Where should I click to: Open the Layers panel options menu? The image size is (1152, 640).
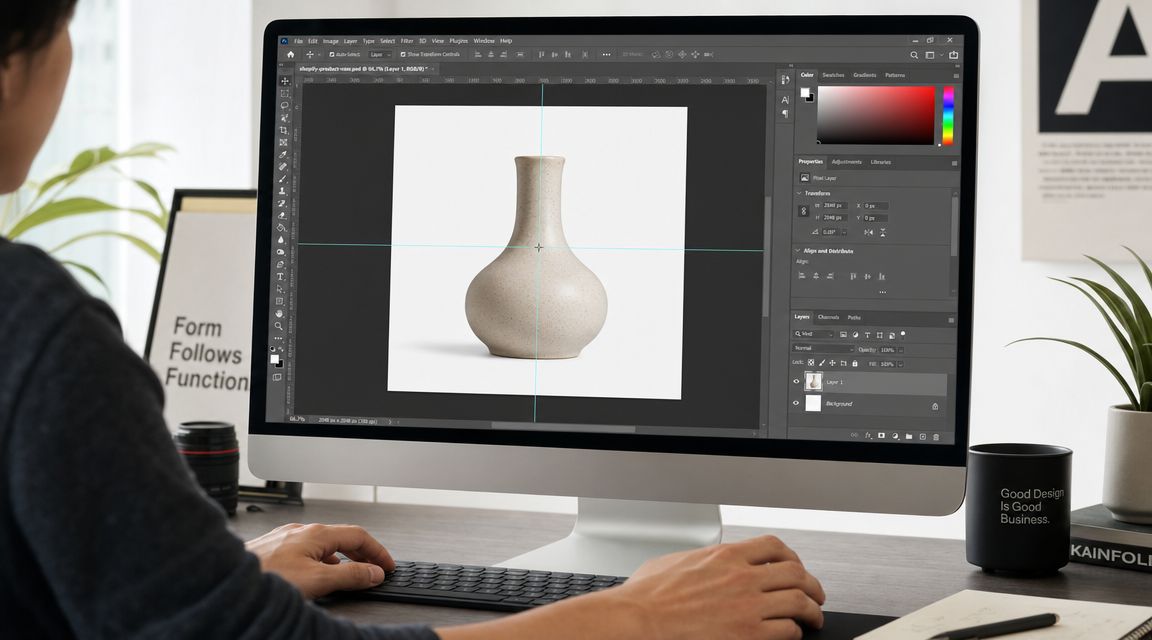[x=951, y=320]
